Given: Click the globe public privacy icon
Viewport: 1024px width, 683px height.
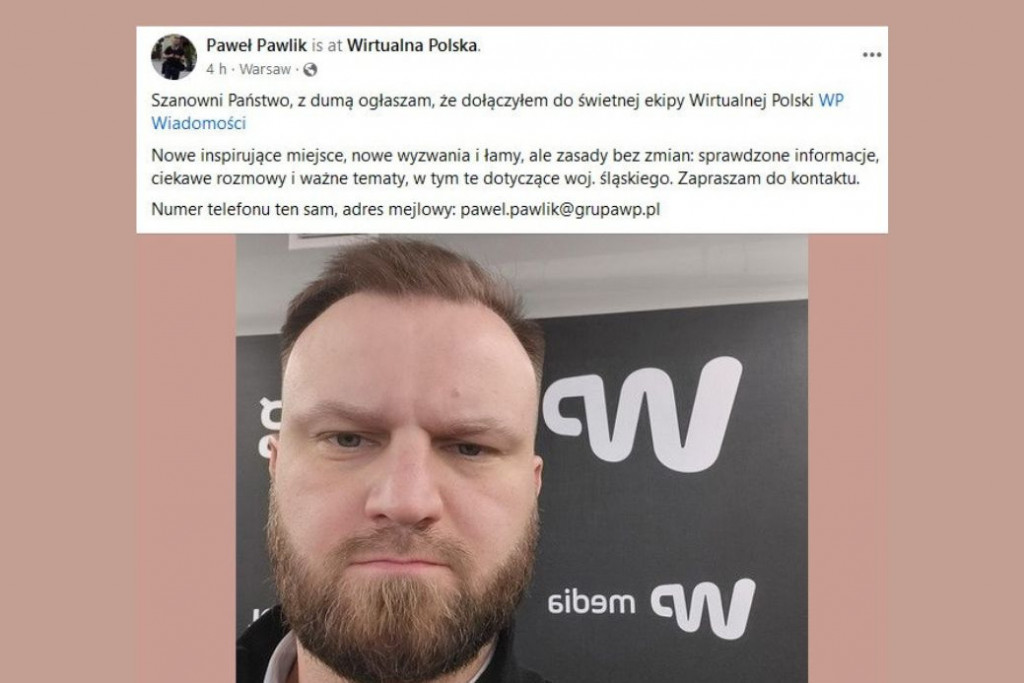Looking at the screenshot, I should coord(310,69).
